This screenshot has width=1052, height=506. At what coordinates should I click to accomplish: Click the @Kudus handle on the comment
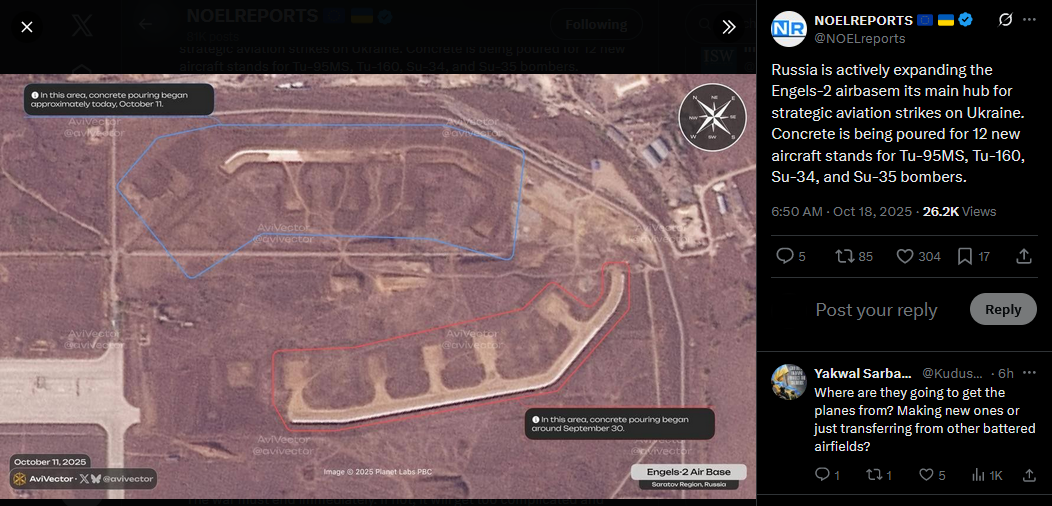(x=952, y=373)
